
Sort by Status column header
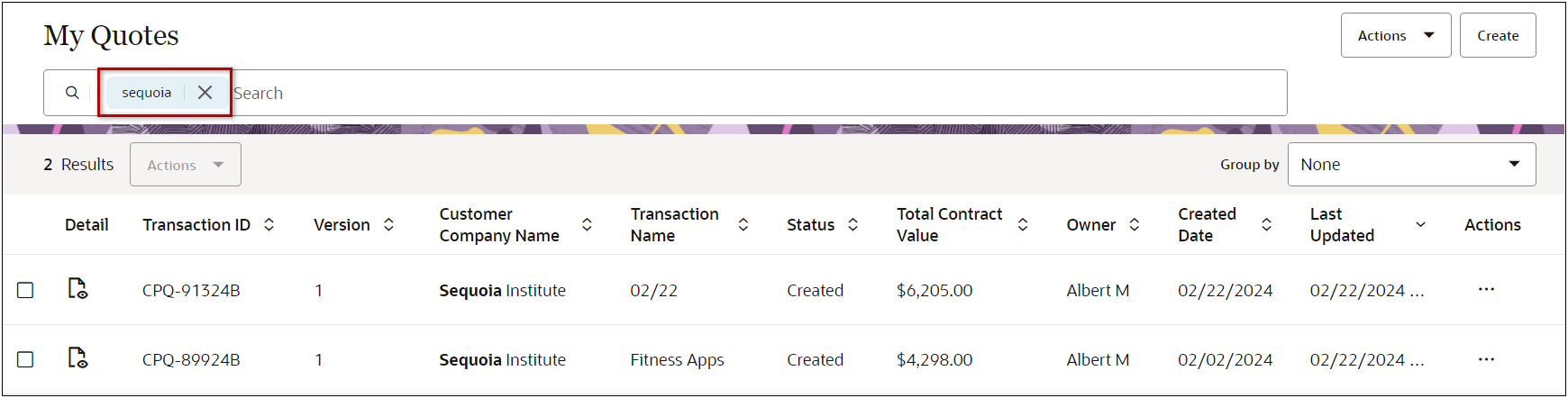pos(852,225)
